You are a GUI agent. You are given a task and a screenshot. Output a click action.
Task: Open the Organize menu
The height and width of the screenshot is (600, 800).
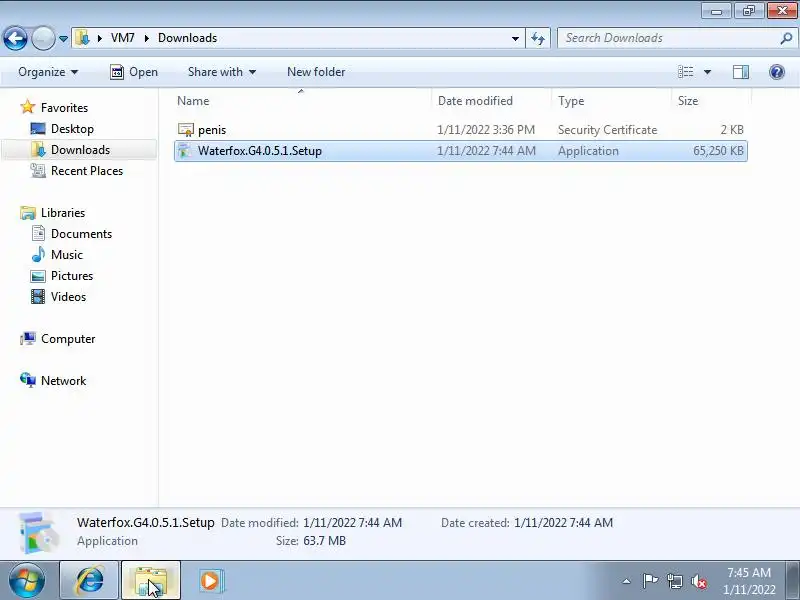[x=48, y=72]
